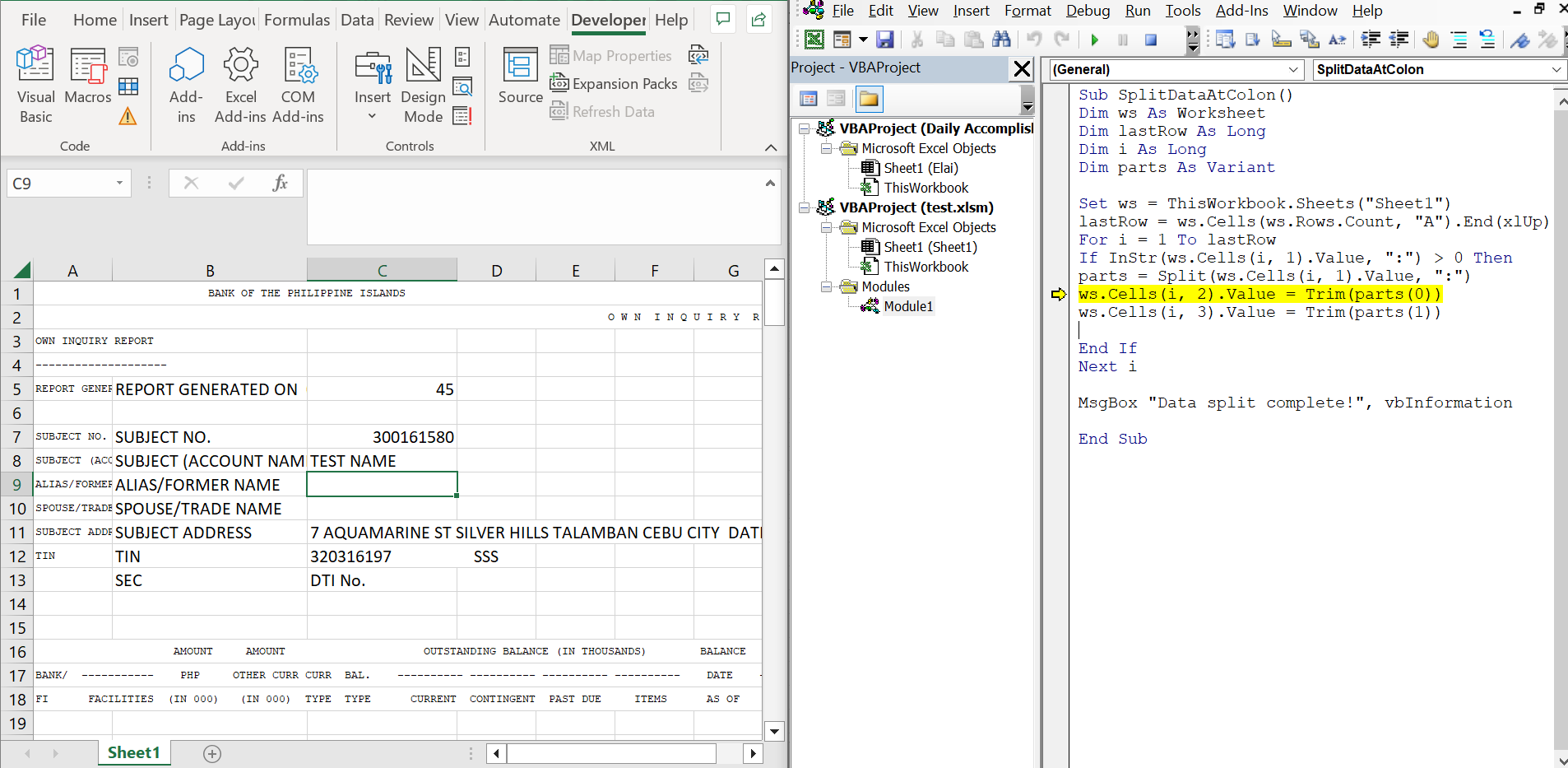Image resolution: width=1568 pixels, height=768 pixels.
Task: Open the Visual Basic editor from ribbon
Action: click(35, 85)
